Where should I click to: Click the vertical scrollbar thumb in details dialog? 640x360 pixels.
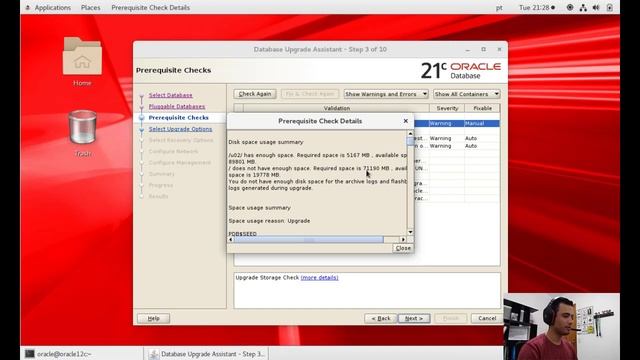tap(410, 141)
